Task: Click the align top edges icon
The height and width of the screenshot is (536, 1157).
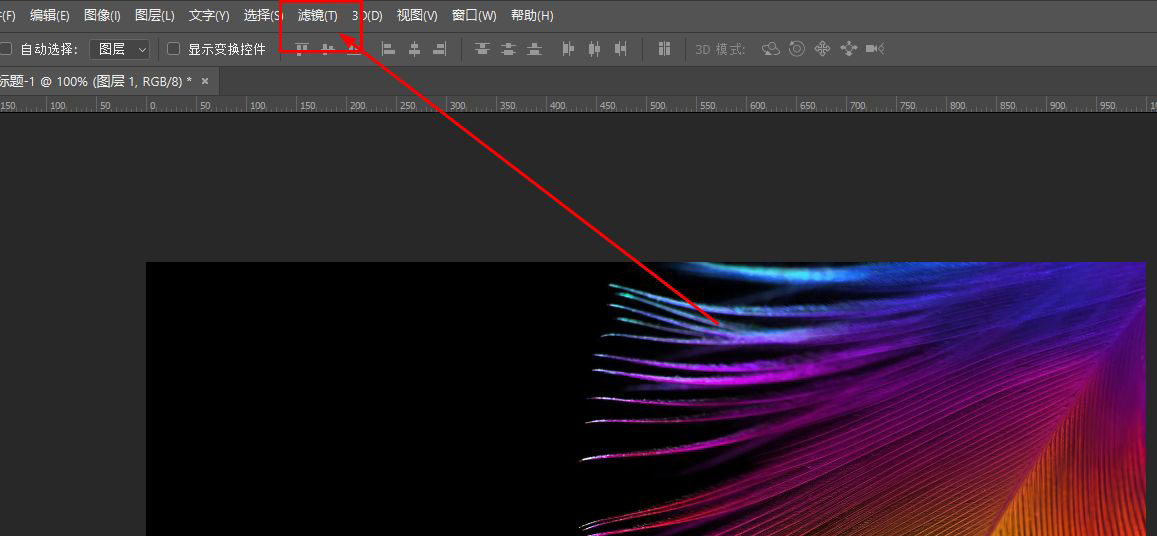Action: point(302,49)
